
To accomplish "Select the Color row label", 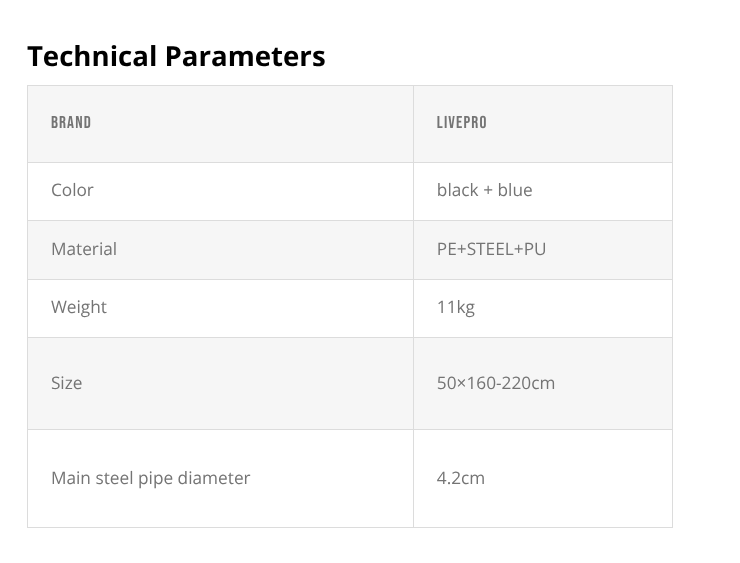I will (x=72, y=190).
